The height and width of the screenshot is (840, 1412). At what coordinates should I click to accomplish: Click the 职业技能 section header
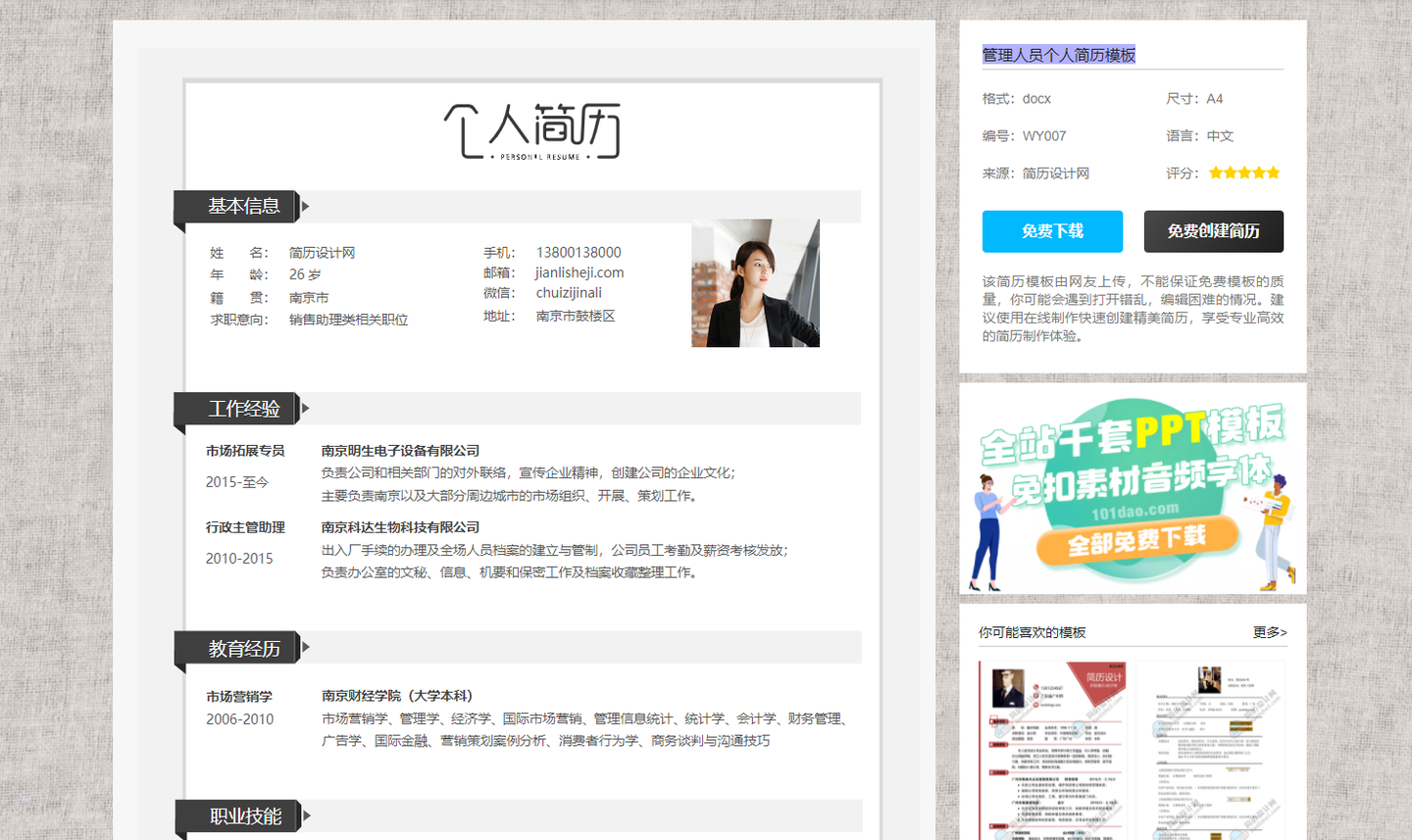(245, 816)
